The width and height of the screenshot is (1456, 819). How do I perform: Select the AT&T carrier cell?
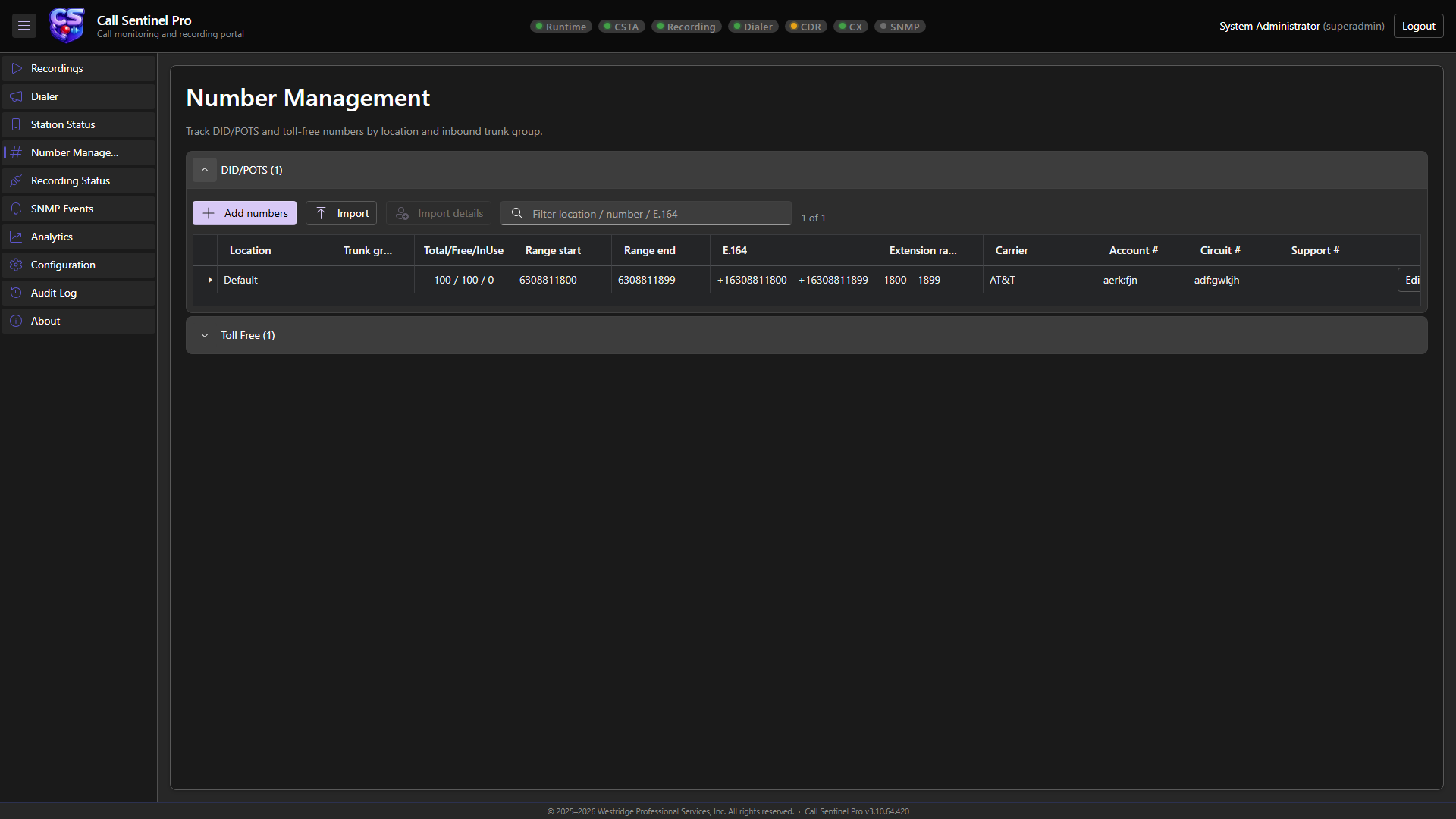tap(1040, 280)
